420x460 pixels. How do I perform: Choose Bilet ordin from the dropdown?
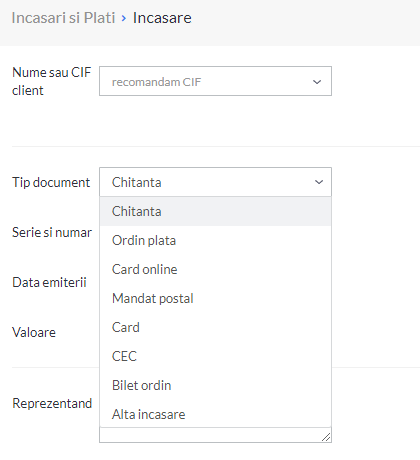click(x=215, y=385)
